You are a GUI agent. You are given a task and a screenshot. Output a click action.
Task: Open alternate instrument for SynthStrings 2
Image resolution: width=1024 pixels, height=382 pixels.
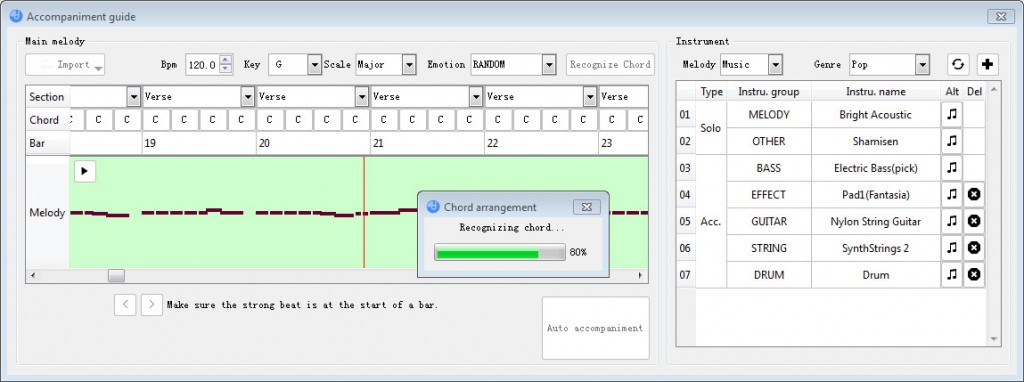tap(952, 248)
